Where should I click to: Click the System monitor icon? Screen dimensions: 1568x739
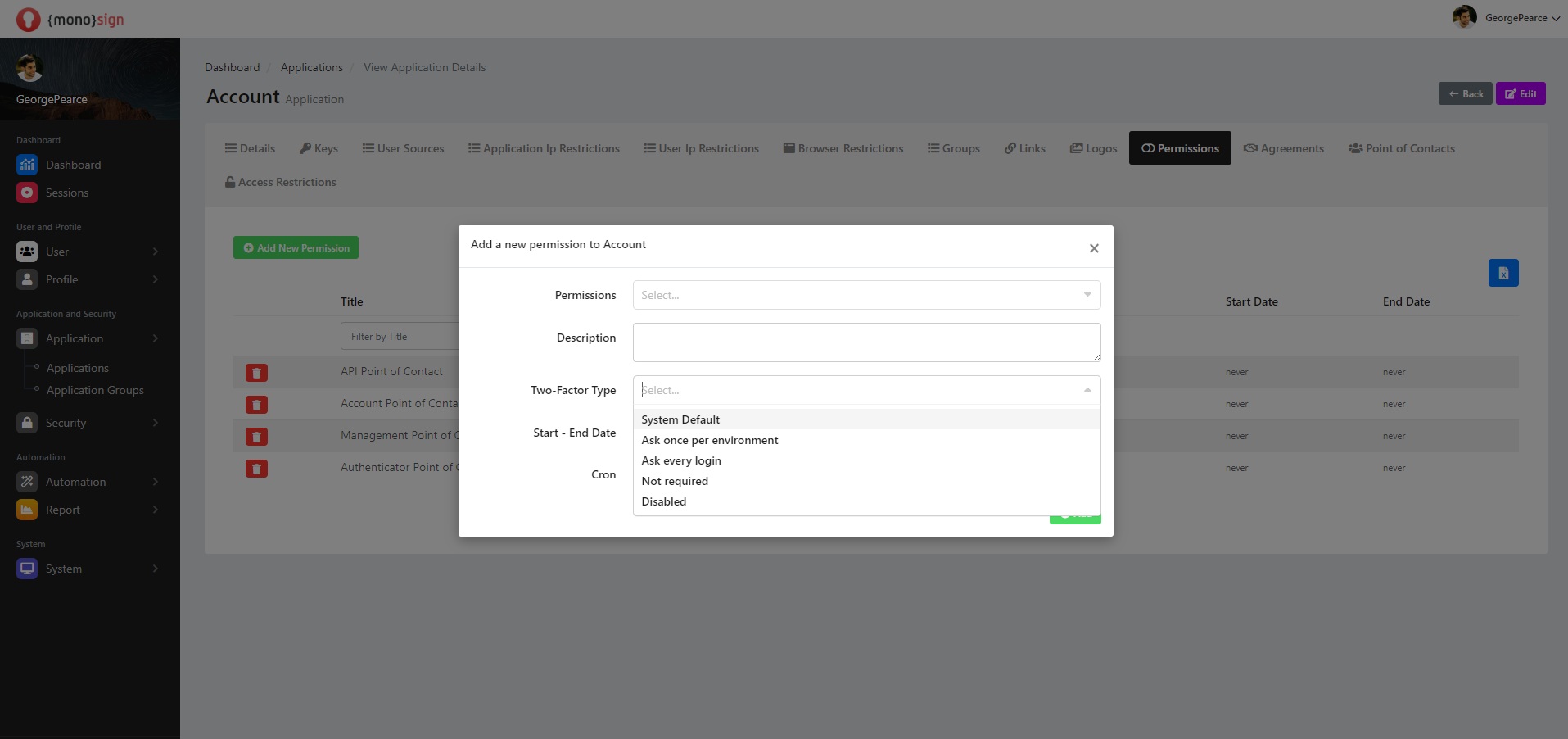(27, 569)
